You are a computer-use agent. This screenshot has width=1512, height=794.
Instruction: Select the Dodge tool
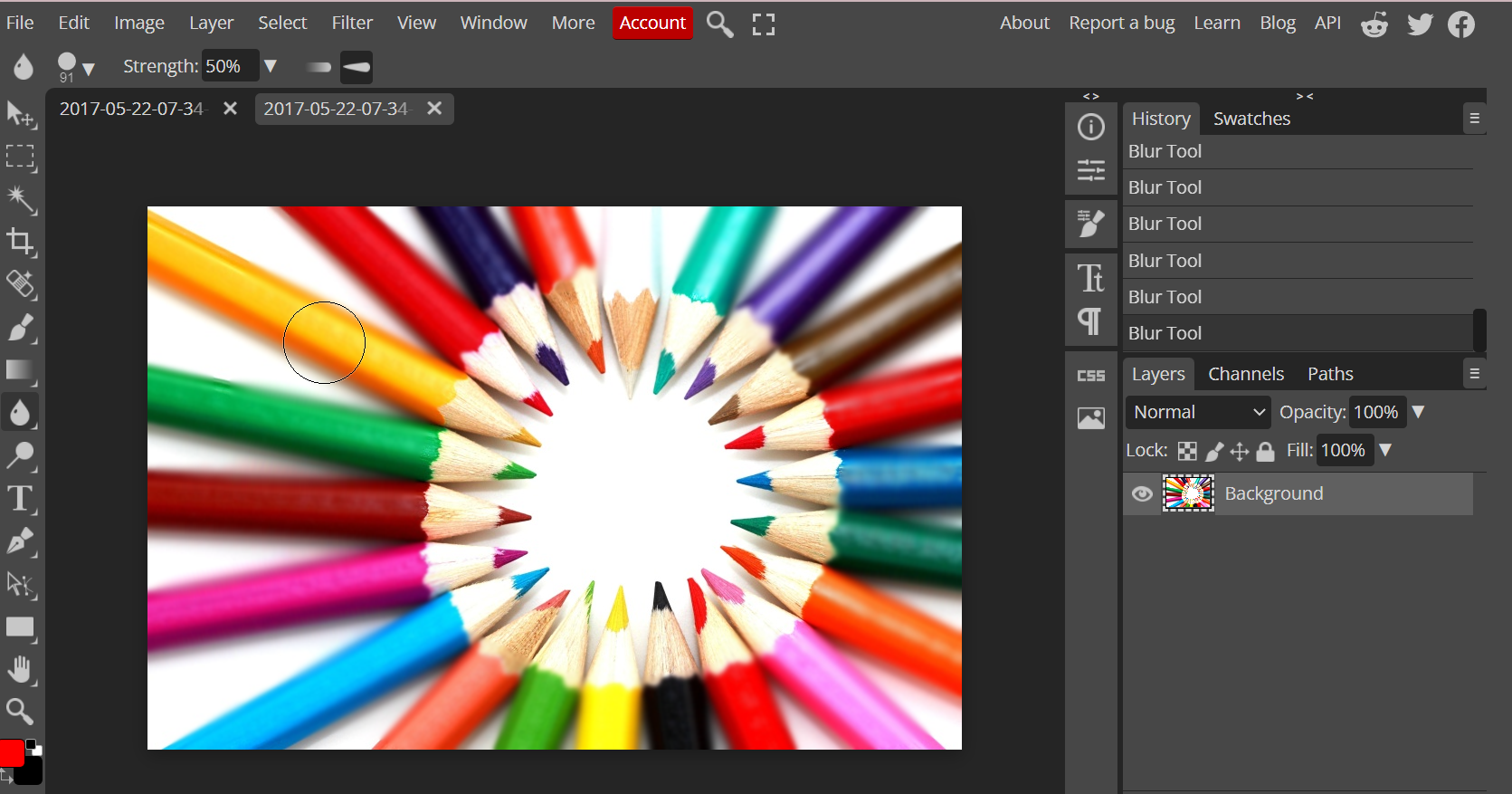pos(20,455)
